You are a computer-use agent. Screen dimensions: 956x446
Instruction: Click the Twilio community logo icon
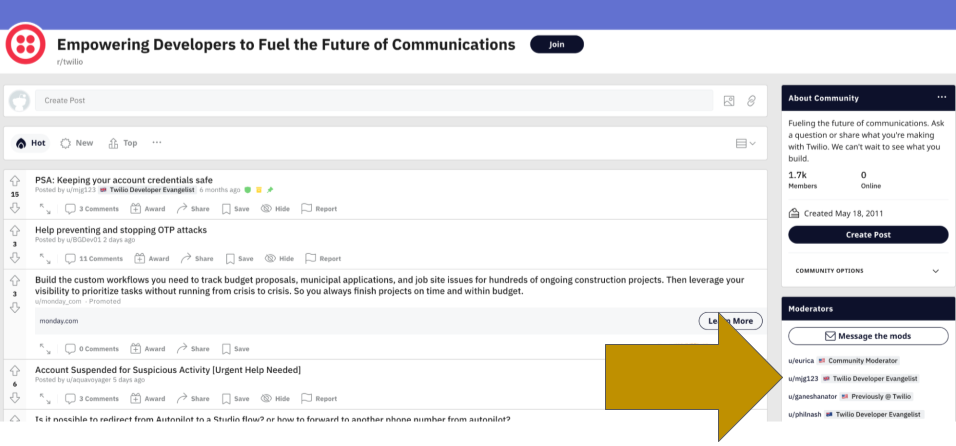pyautogui.click(x=24, y=45)
